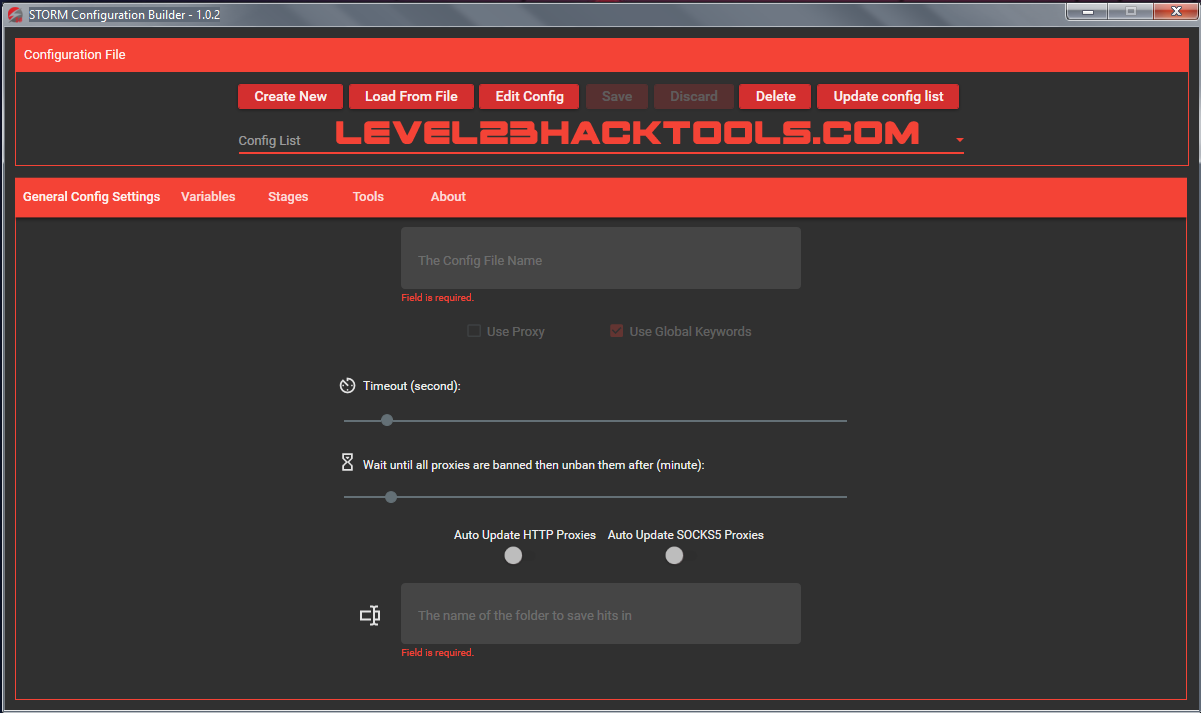Open the Stages tab
Viewport: 1201px width, 713px height.
[x=288, y=197]
